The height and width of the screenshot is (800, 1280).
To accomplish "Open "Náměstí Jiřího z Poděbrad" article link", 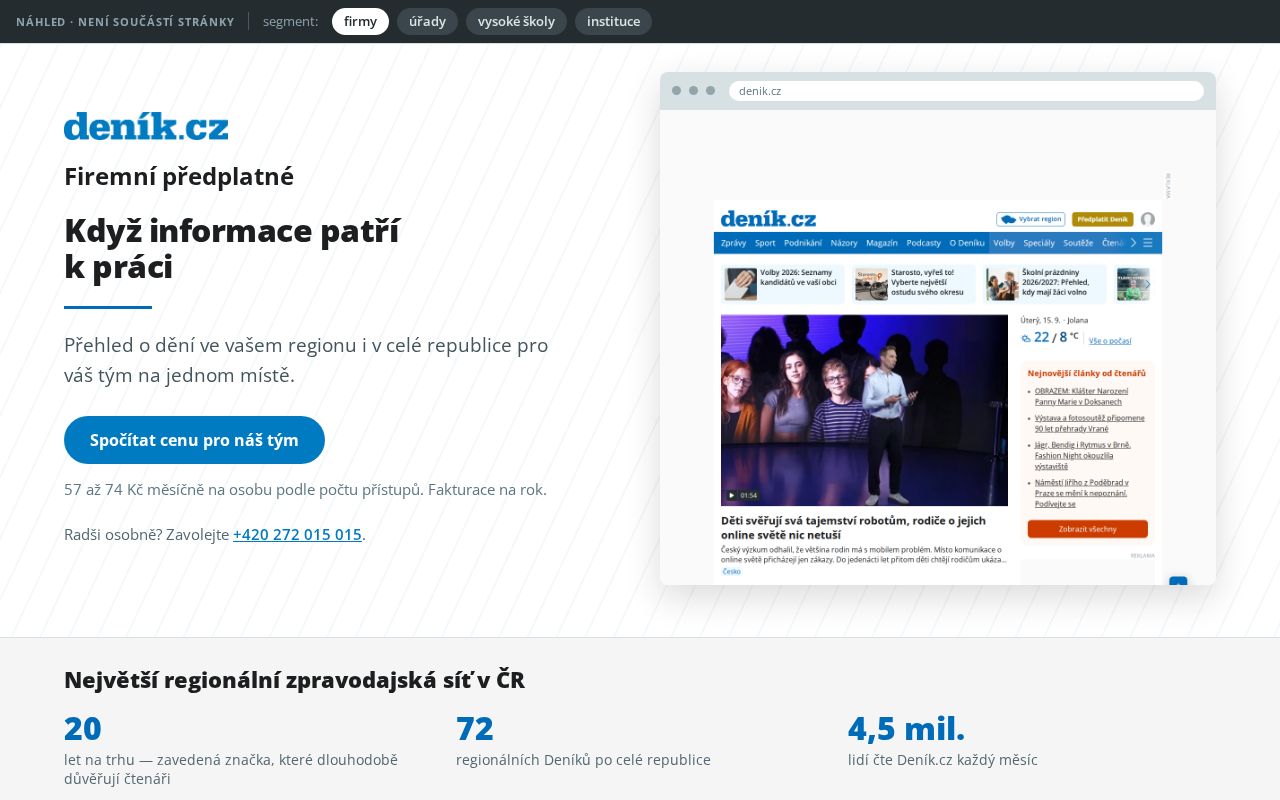I will coord(1082,493).
